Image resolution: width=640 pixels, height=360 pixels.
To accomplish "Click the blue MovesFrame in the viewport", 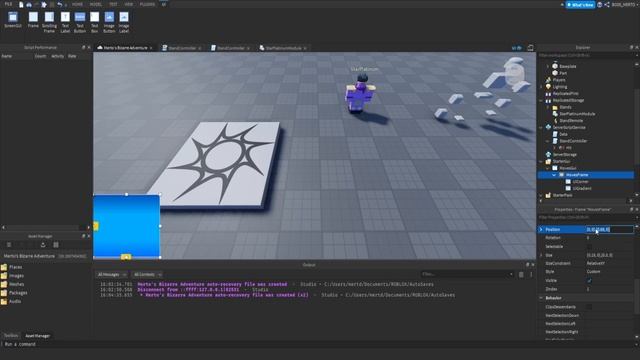I will click(127, 226).
